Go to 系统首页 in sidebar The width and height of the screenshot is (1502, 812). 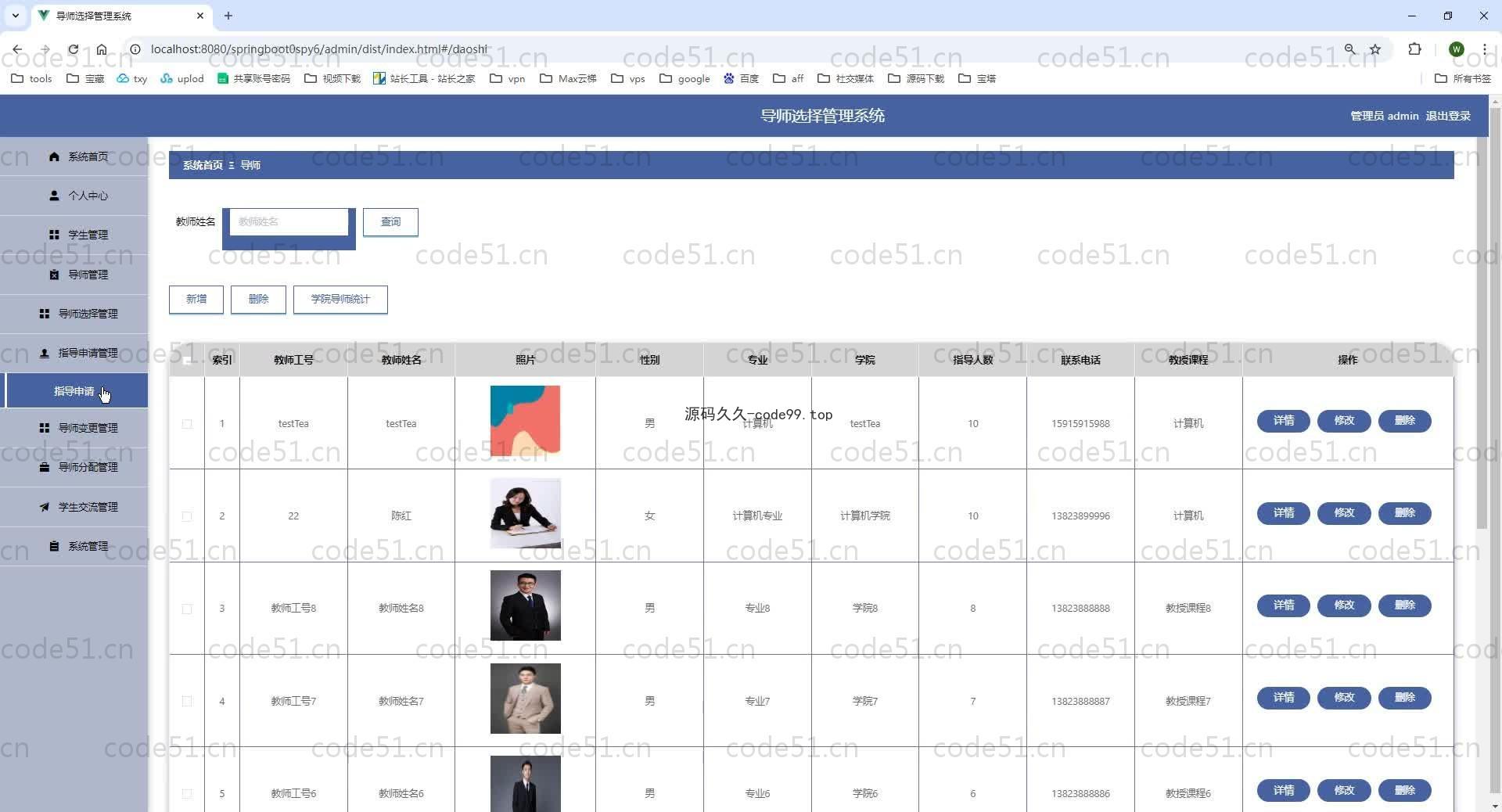point(74,156)
